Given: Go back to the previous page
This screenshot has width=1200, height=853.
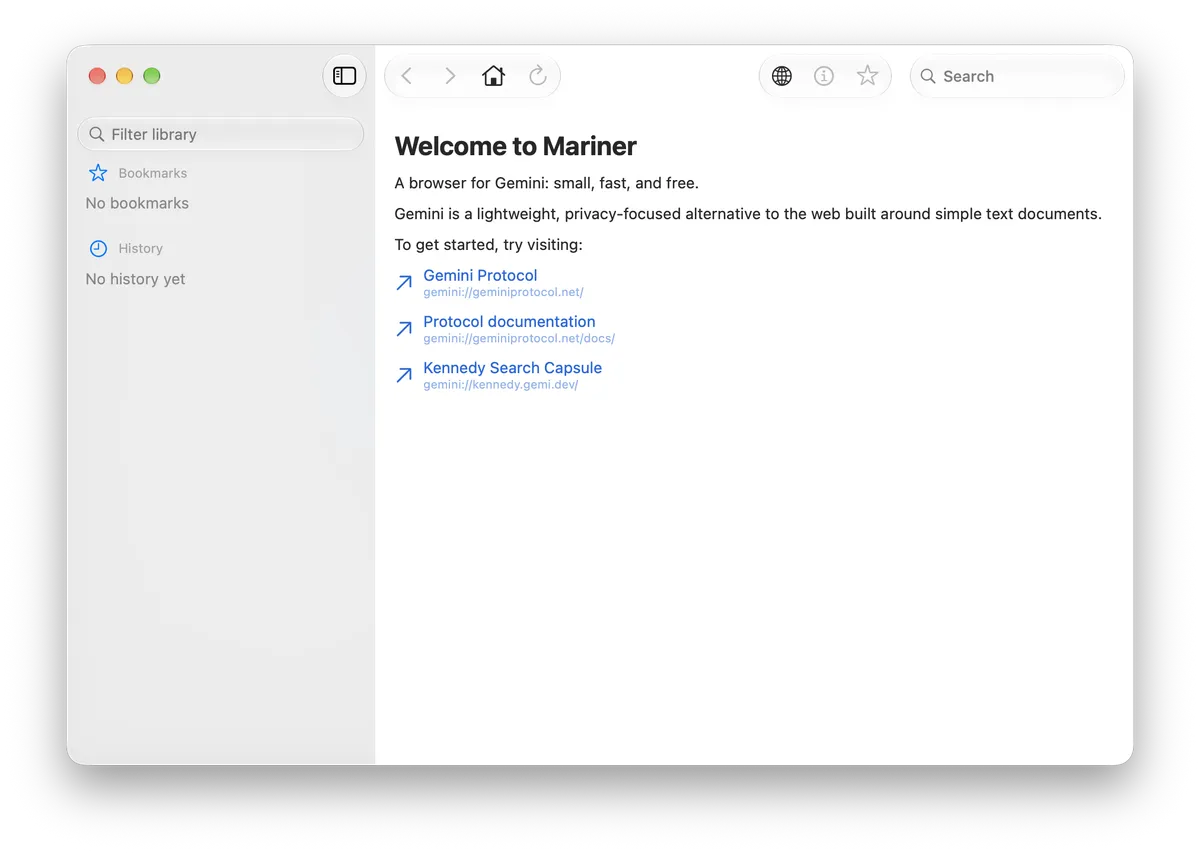Looking at the screenshot, I should [x=407, y=76].
